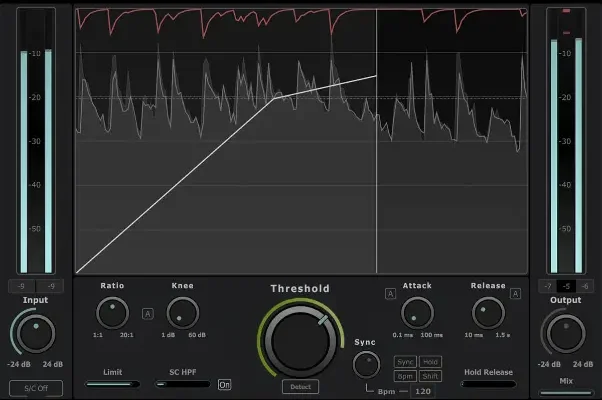Click the Hold Release slider
Viewport: 602px width, 400px height.
tap(487, 383)
